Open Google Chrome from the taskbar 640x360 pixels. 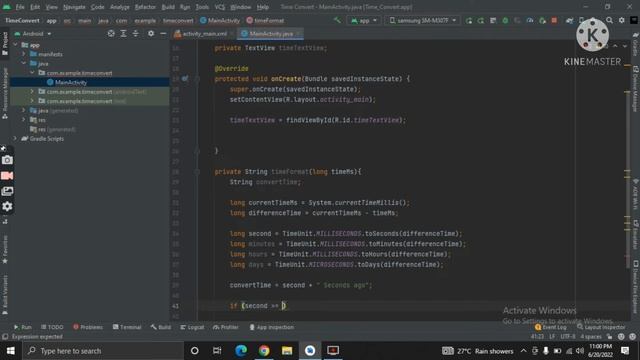point(264,351)
